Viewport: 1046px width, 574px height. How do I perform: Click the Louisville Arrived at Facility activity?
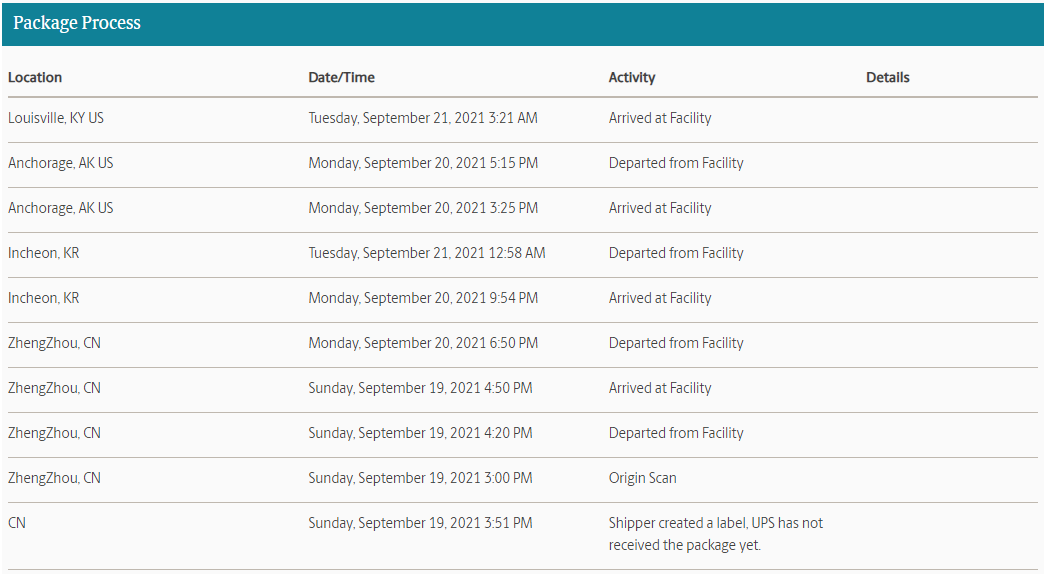[660, 118]
